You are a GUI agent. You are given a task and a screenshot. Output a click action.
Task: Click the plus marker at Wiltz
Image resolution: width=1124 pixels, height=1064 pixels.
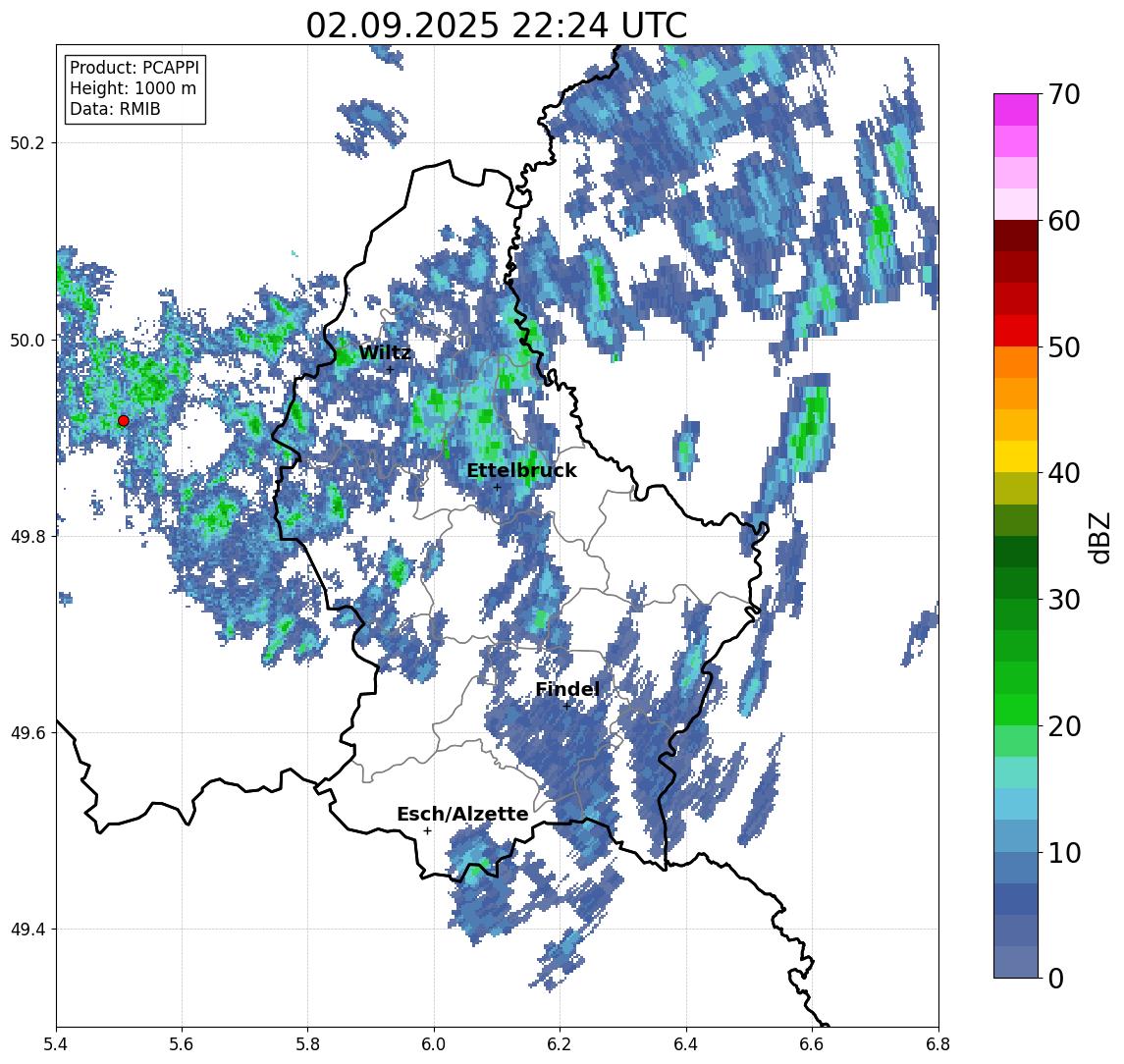[x=390, y=369]
